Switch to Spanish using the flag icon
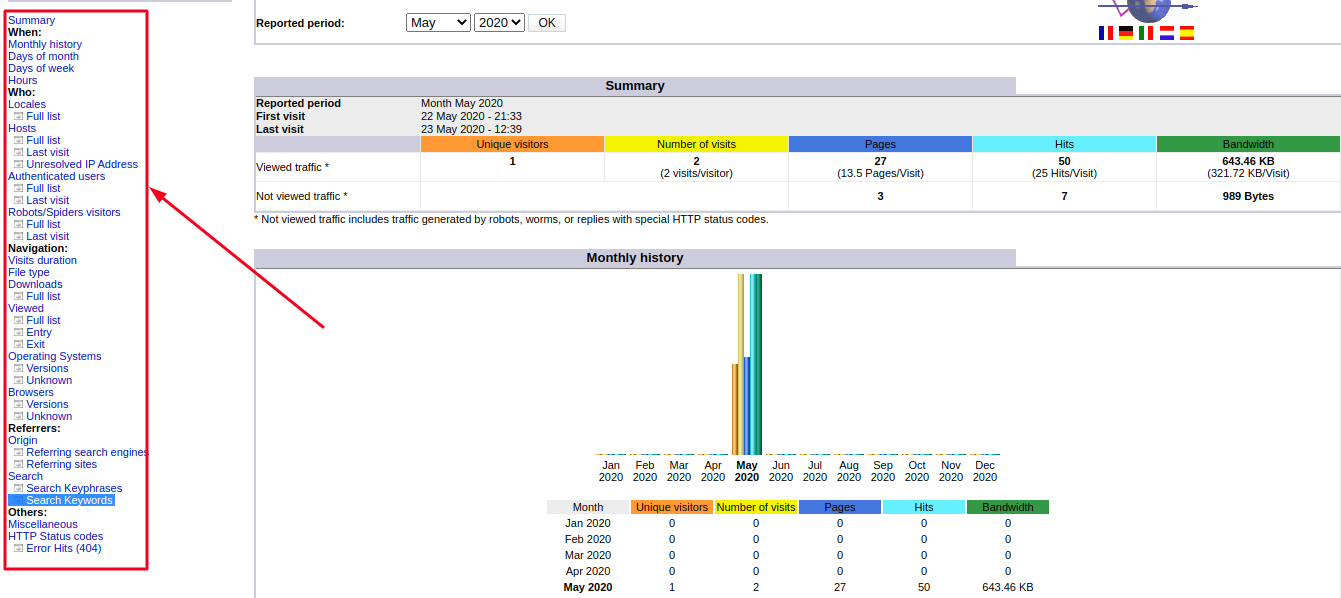Image resolution: width=1341 pixels, height=598 pixels. (x=1188, y=33)
